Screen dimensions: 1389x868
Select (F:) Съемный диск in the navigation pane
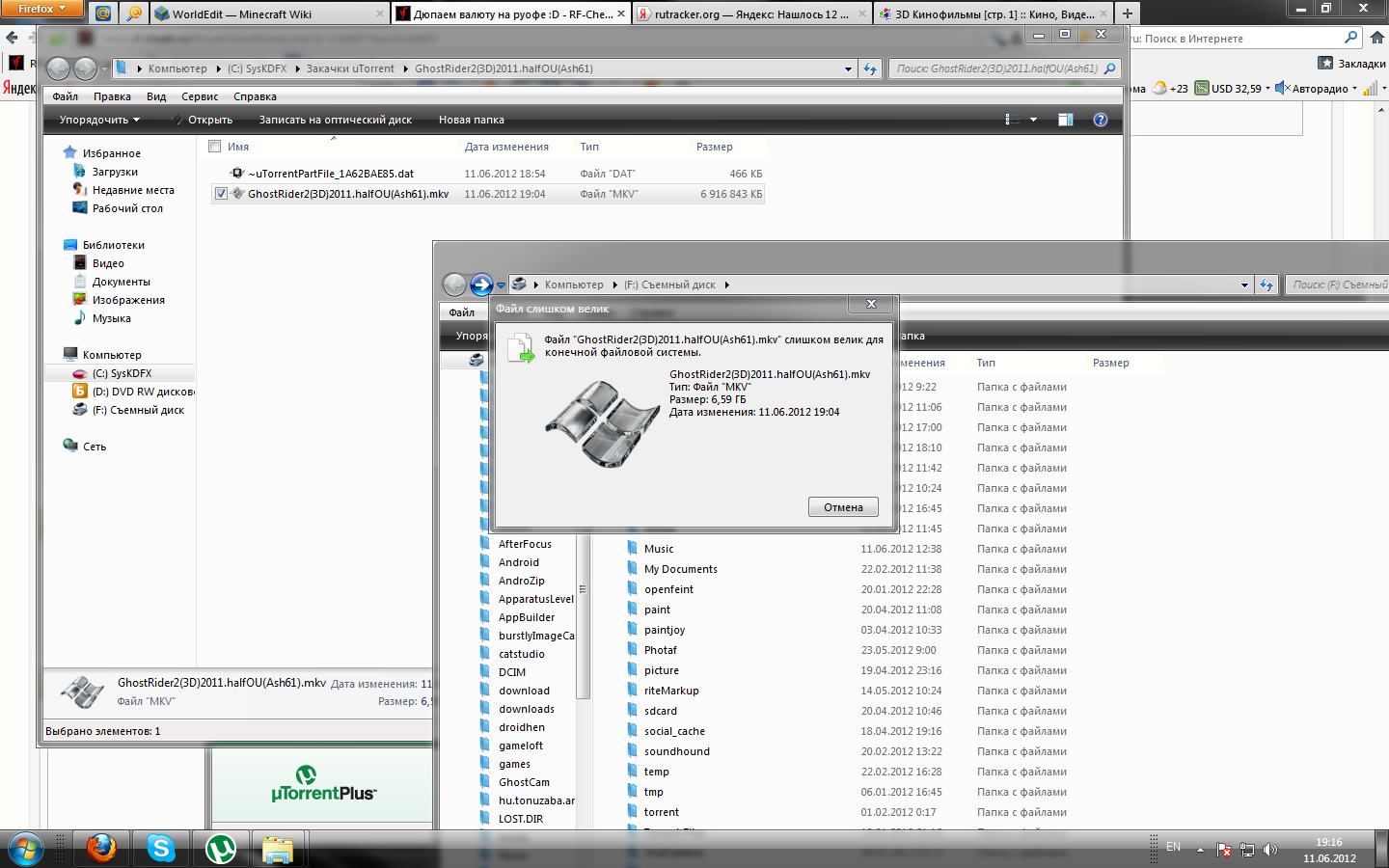tap(138, 410)
